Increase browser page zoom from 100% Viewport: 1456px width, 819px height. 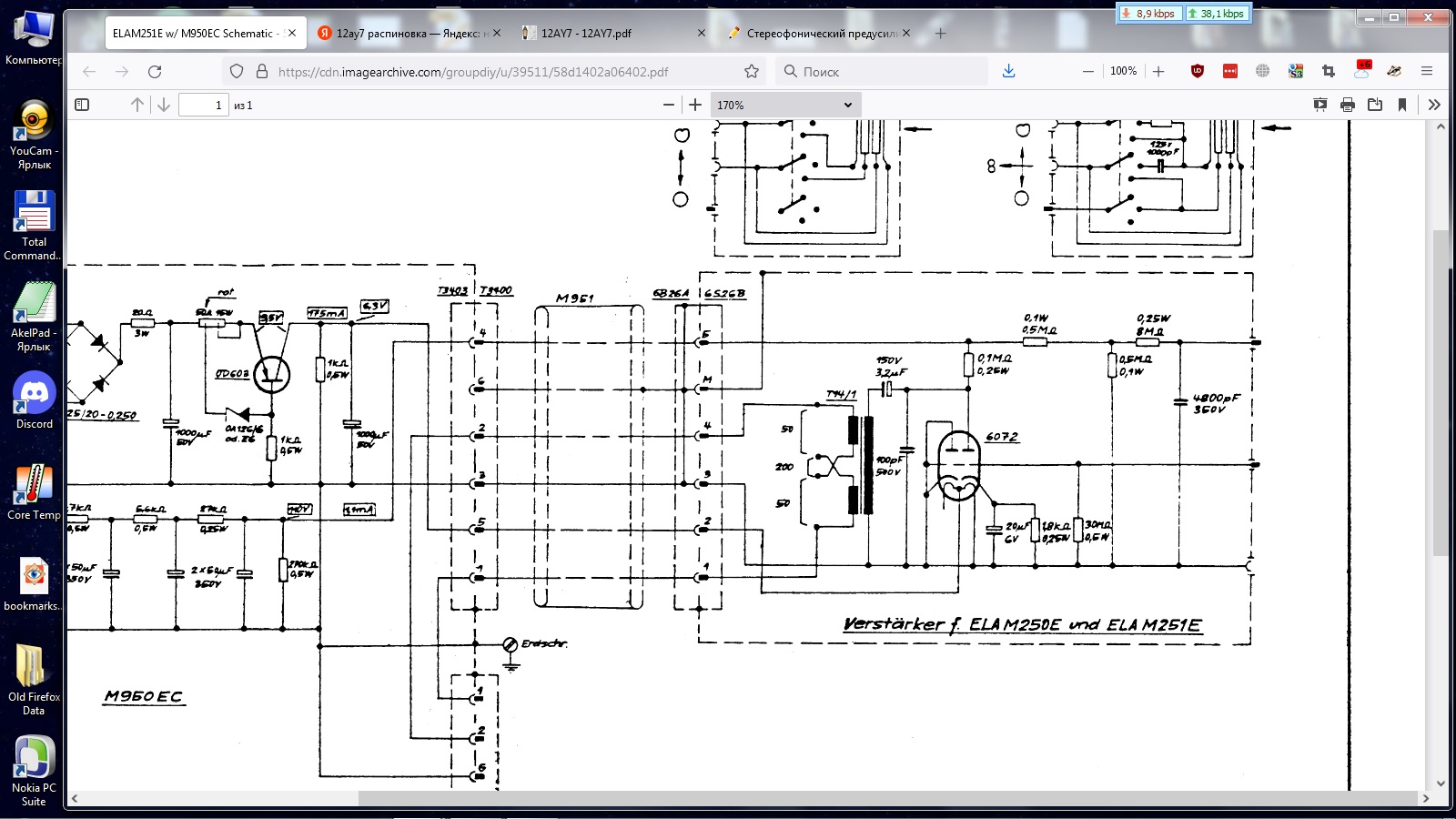click(1158, 71)
